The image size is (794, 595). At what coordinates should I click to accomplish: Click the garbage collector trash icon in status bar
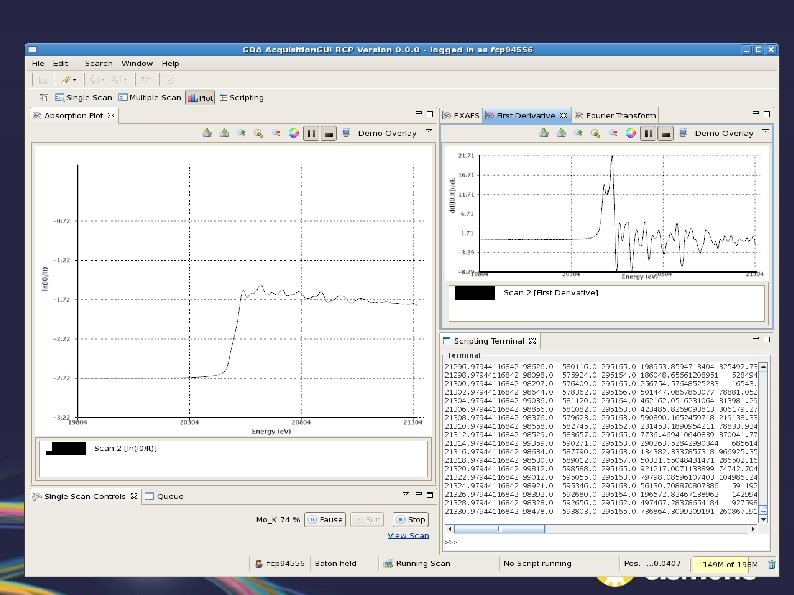[773, 564]
